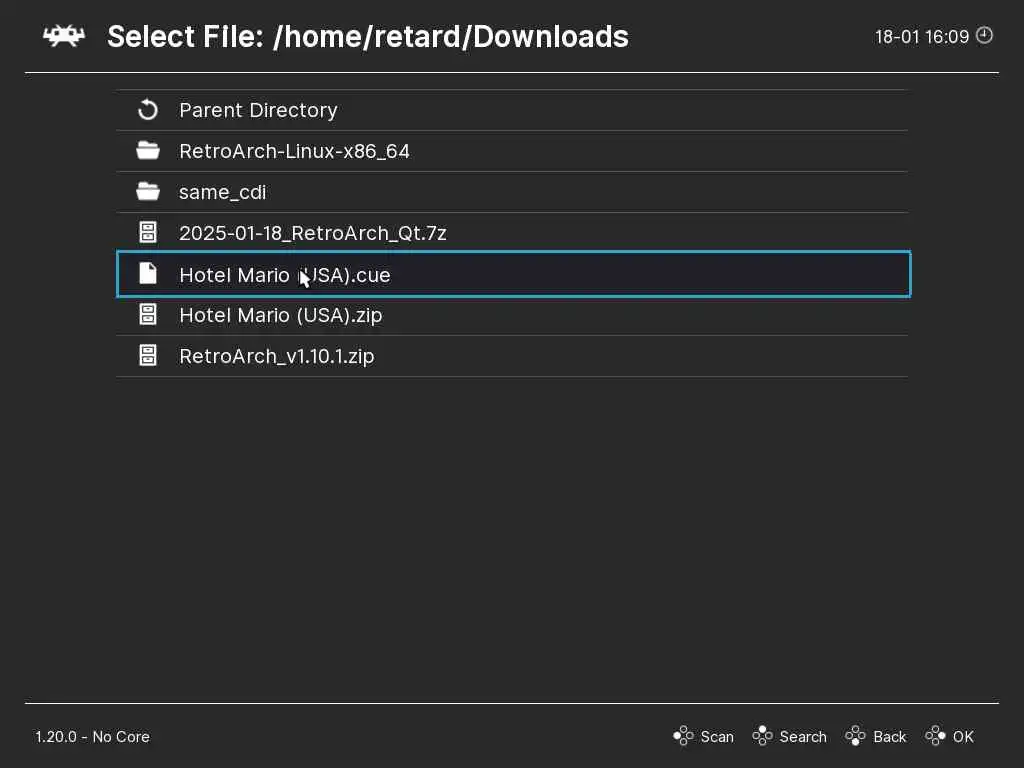
Task: Click the clock icon beside the time
Action: coord(985,36)
